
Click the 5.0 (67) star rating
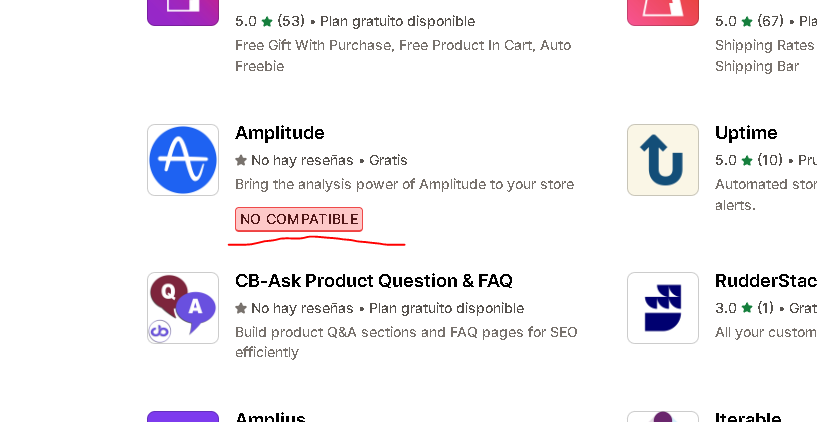tap(750, 21)
